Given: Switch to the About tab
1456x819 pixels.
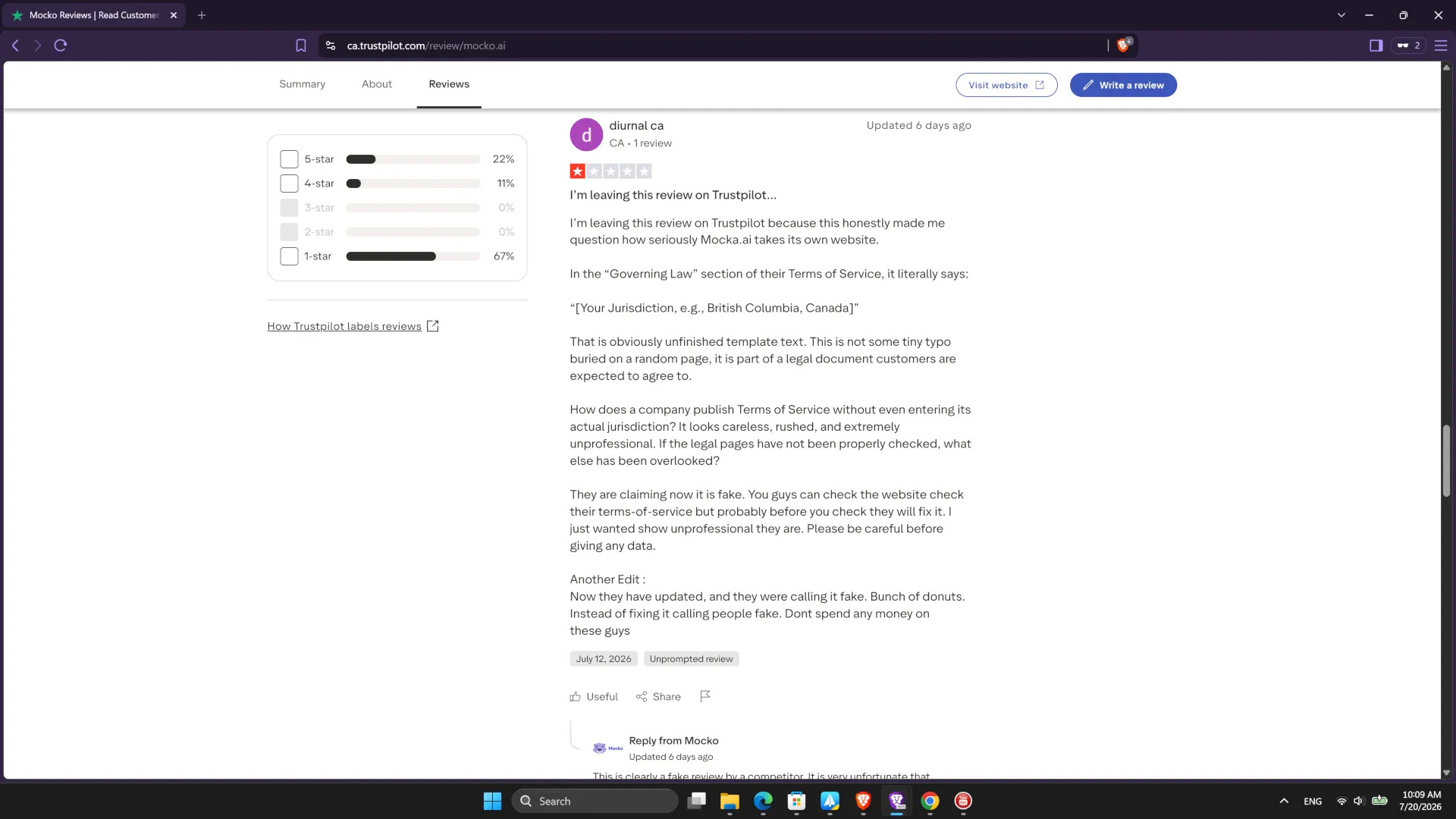Looking at the screenshot, I should (377, 84).
